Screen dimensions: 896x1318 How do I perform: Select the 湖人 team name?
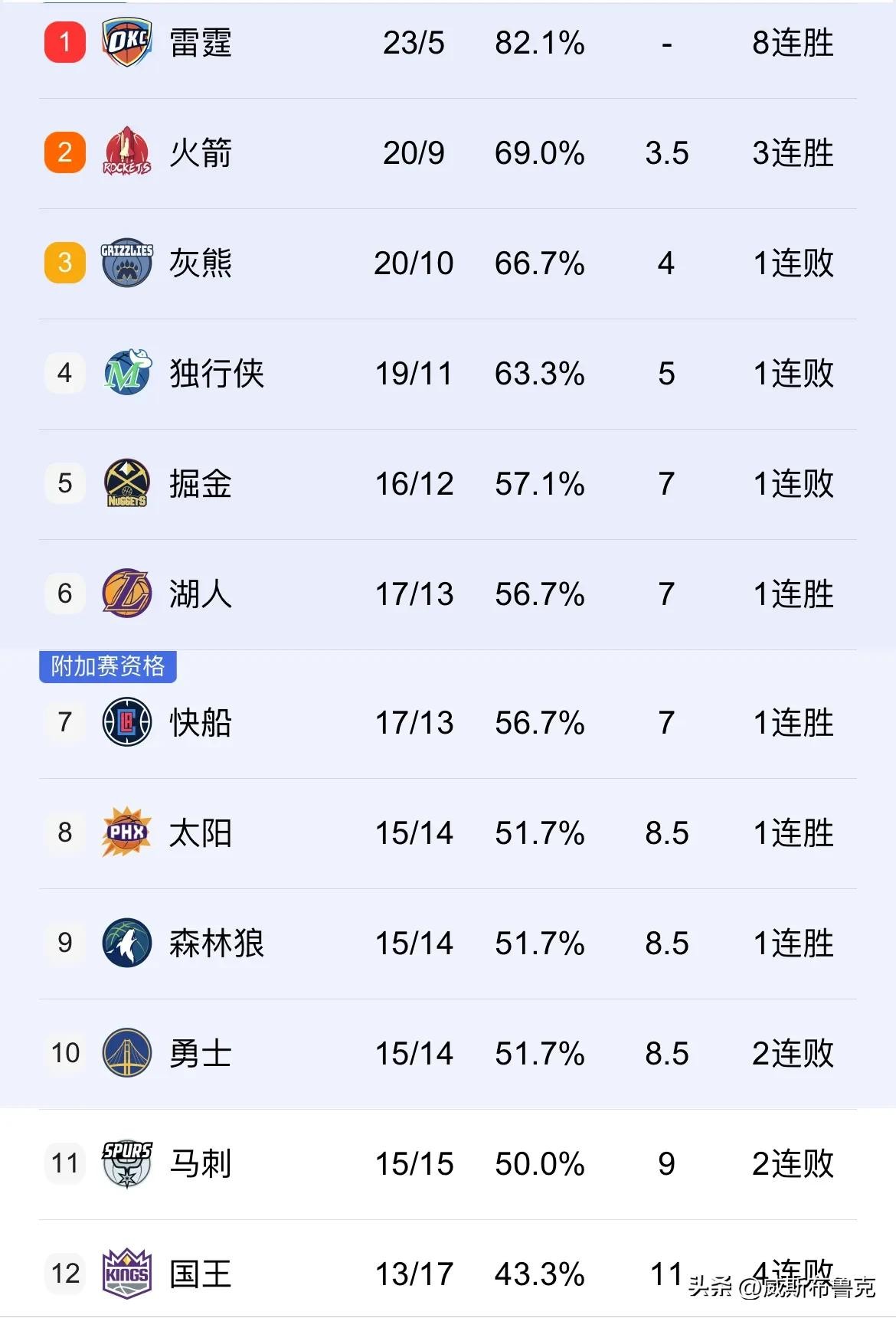(201, 594)
